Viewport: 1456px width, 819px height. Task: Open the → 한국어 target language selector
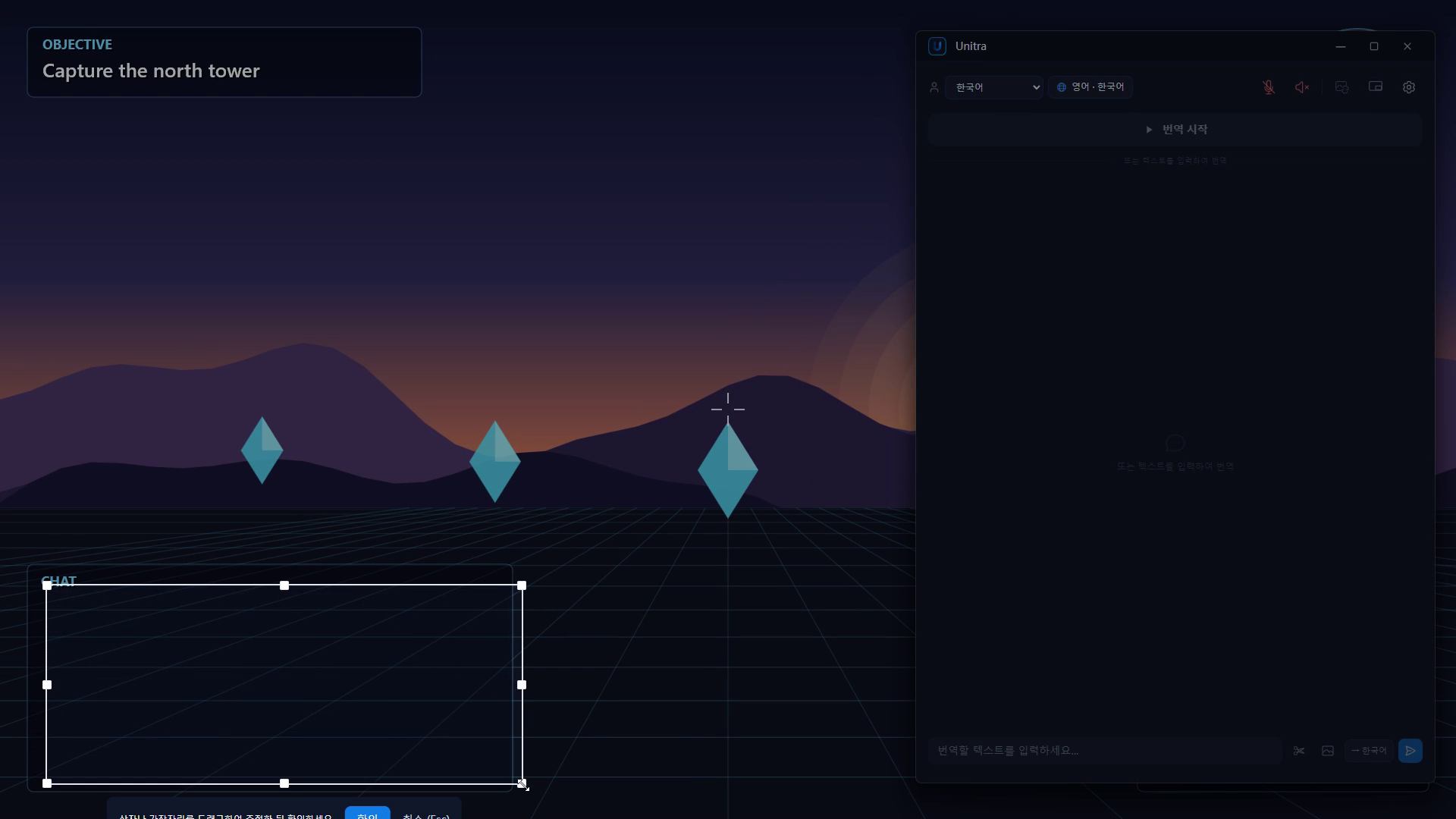click(x=1369, y=751)
